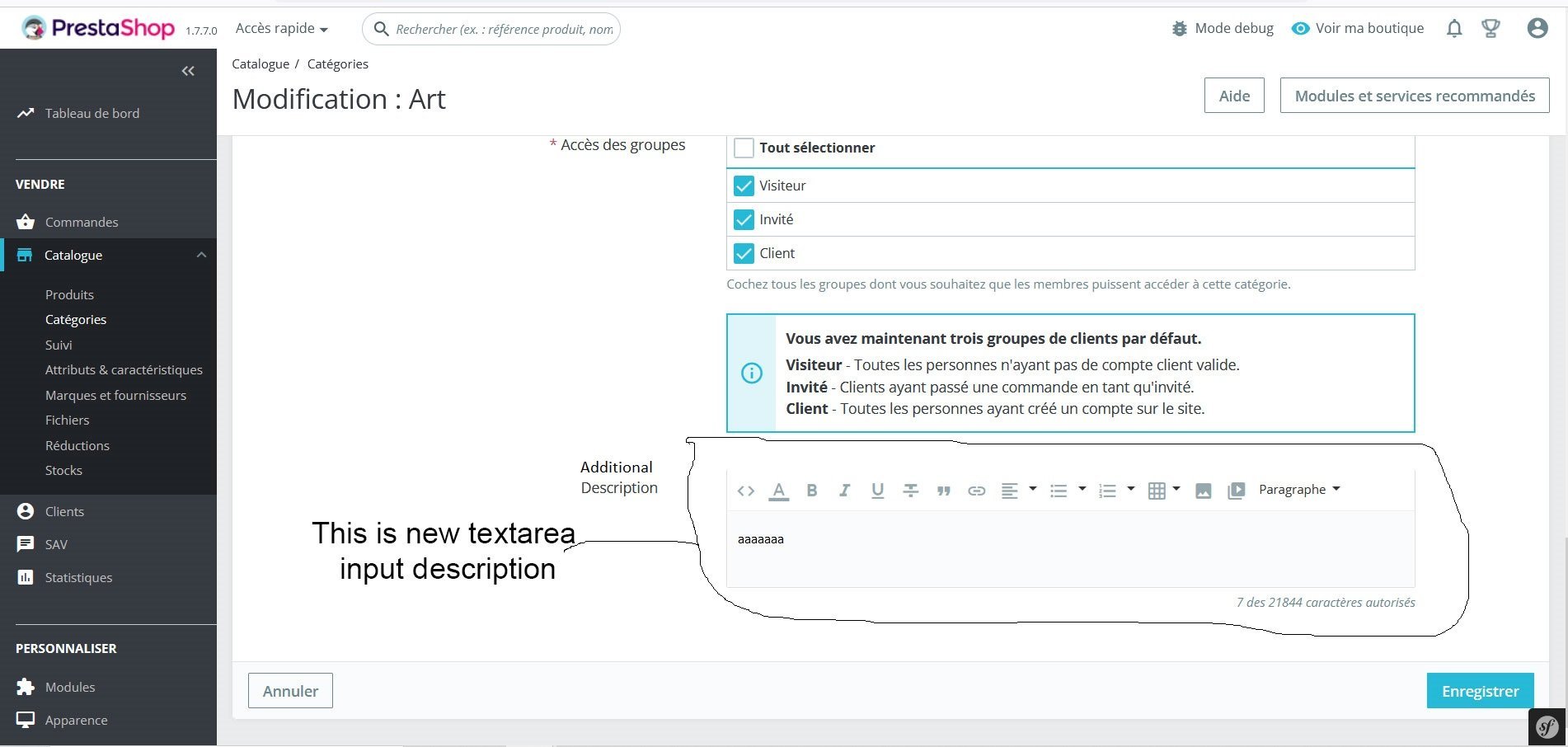The height and width of the screenshot is (747, 1568).
Task: Insert an image in editor
Action: click(x=1204, y=491)
